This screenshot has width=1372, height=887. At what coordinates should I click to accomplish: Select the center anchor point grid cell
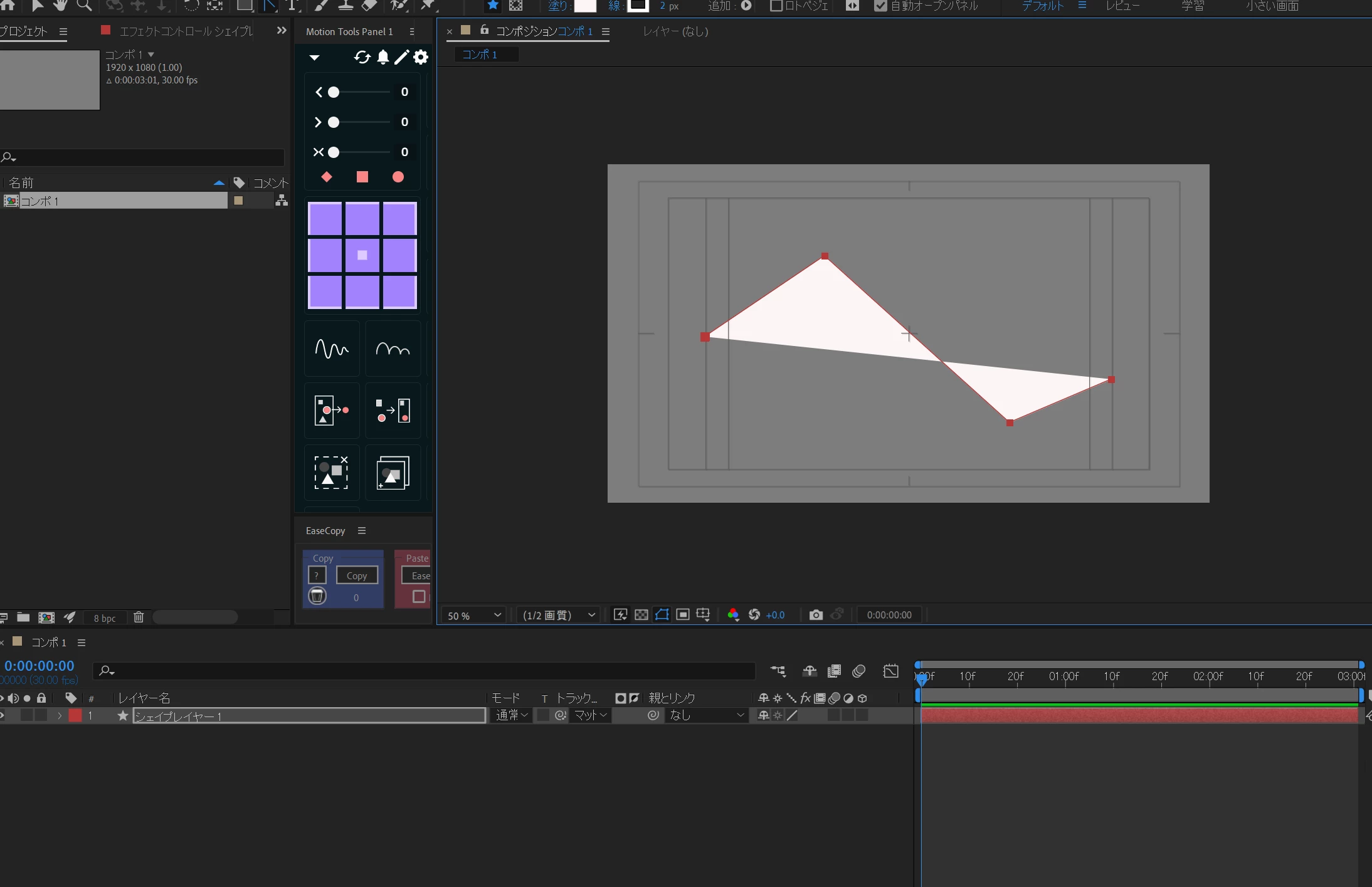click(x=362, y=255)
